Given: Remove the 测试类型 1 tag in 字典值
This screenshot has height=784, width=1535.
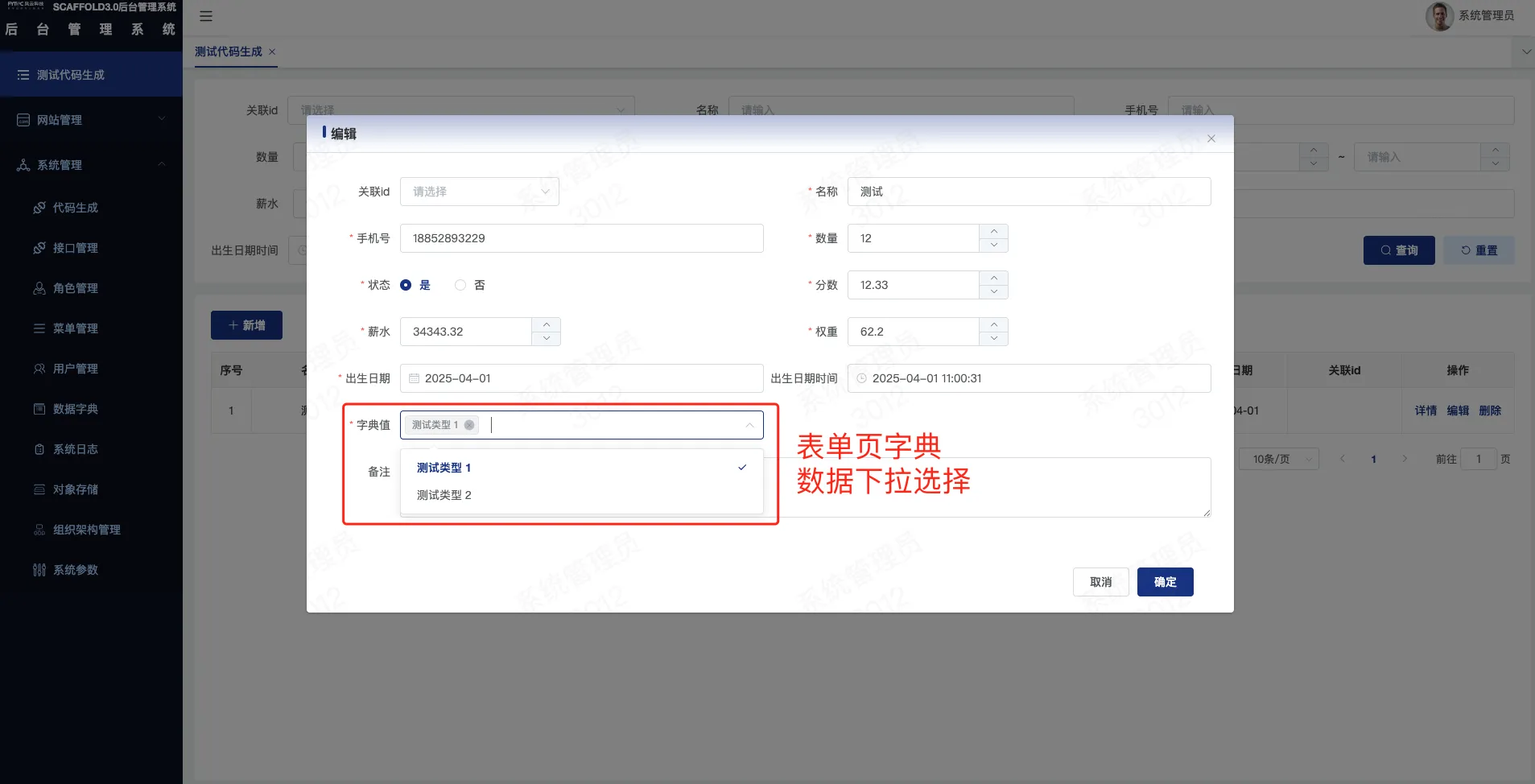Looking at the screenshot, I should [x=469, y=425].
